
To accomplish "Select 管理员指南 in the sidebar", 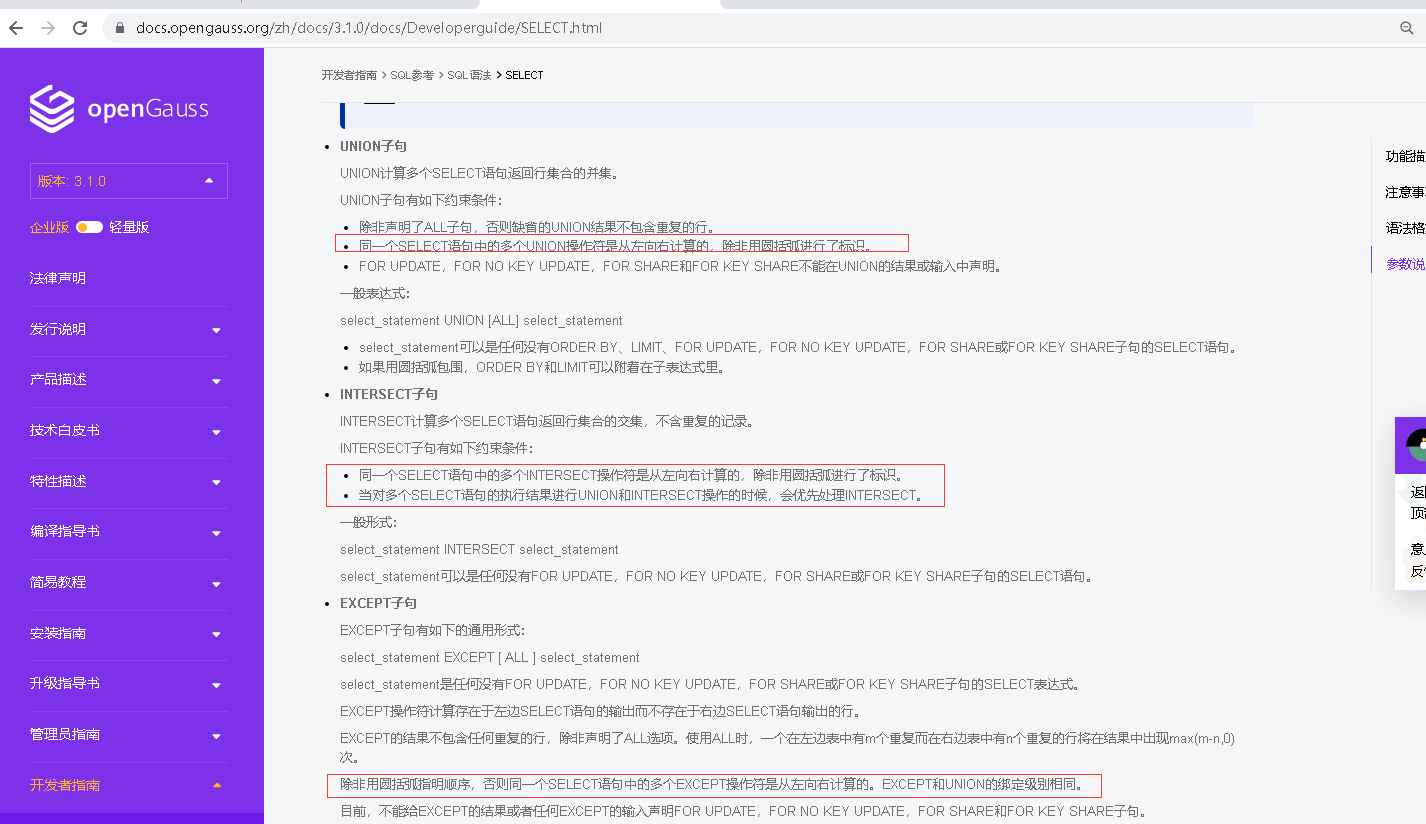I will pos(65,734).
